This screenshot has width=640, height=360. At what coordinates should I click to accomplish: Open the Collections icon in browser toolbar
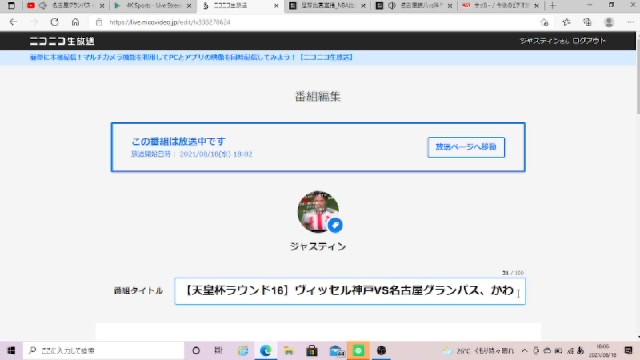coord(587,22)
